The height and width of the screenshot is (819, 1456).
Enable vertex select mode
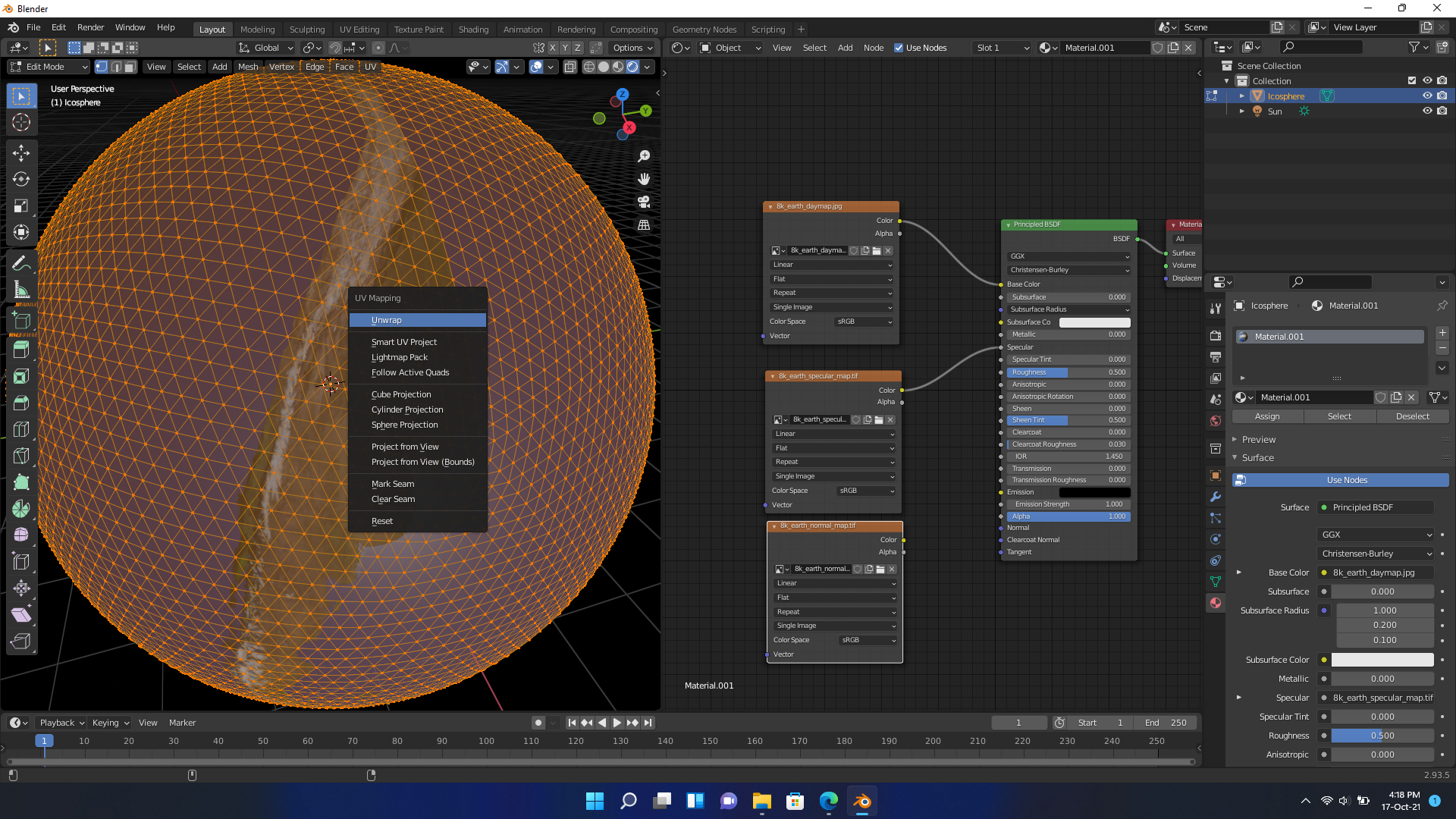(x=102, y=67)
